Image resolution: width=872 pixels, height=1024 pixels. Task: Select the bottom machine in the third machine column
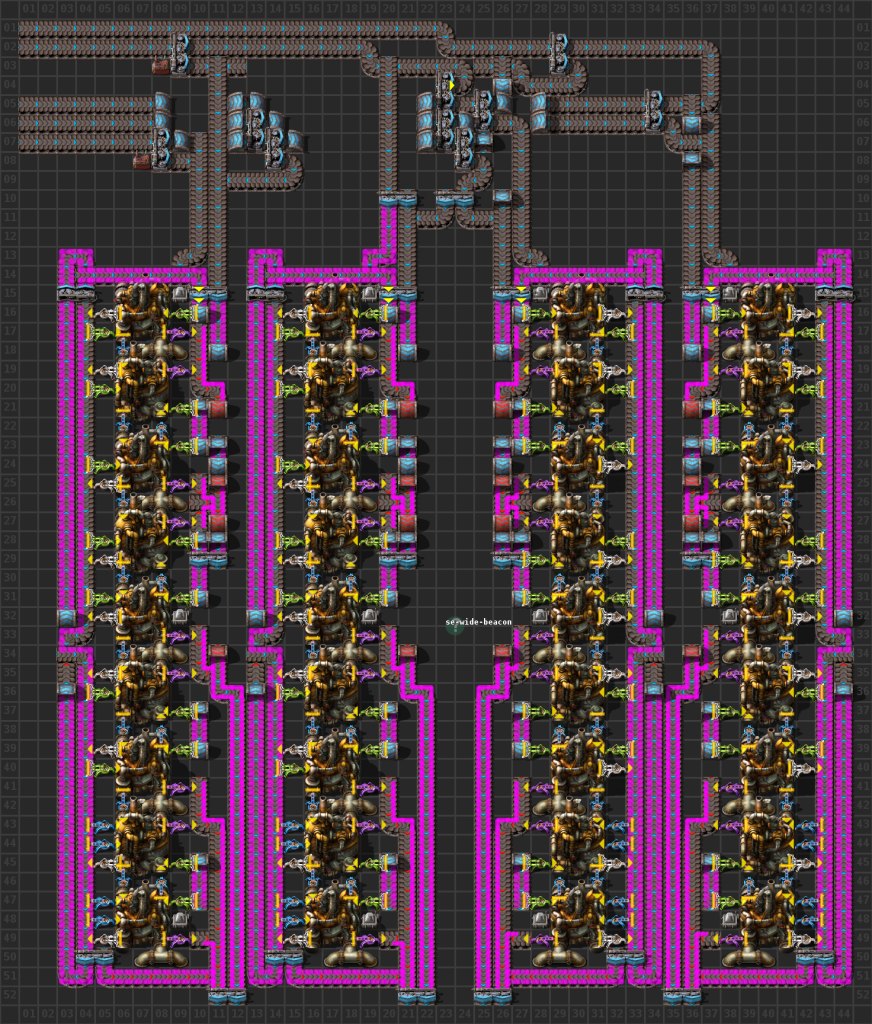578,918
